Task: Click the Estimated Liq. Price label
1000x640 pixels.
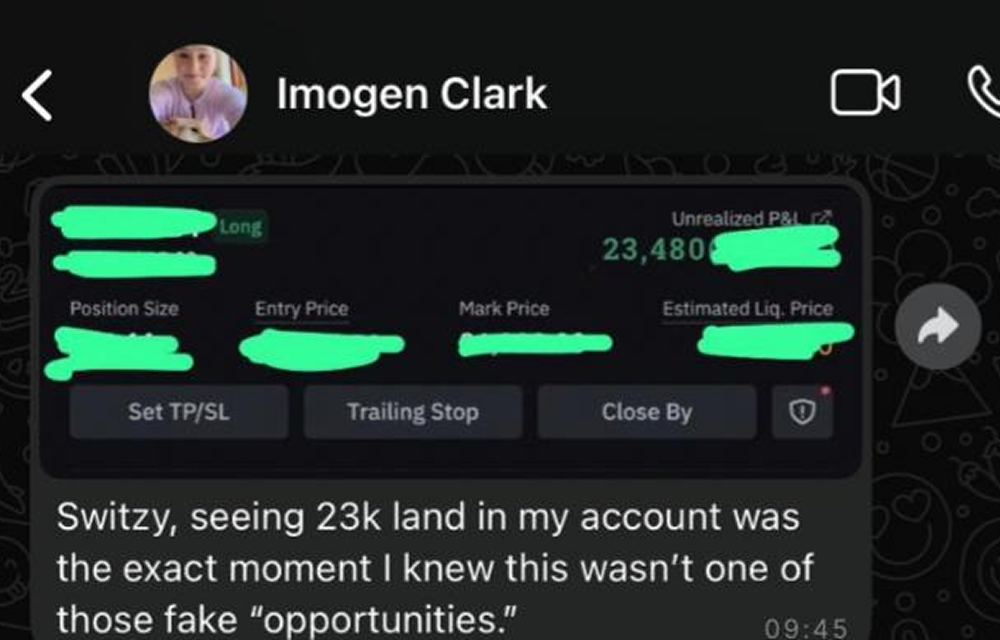Action: click(x=747, y=309)
